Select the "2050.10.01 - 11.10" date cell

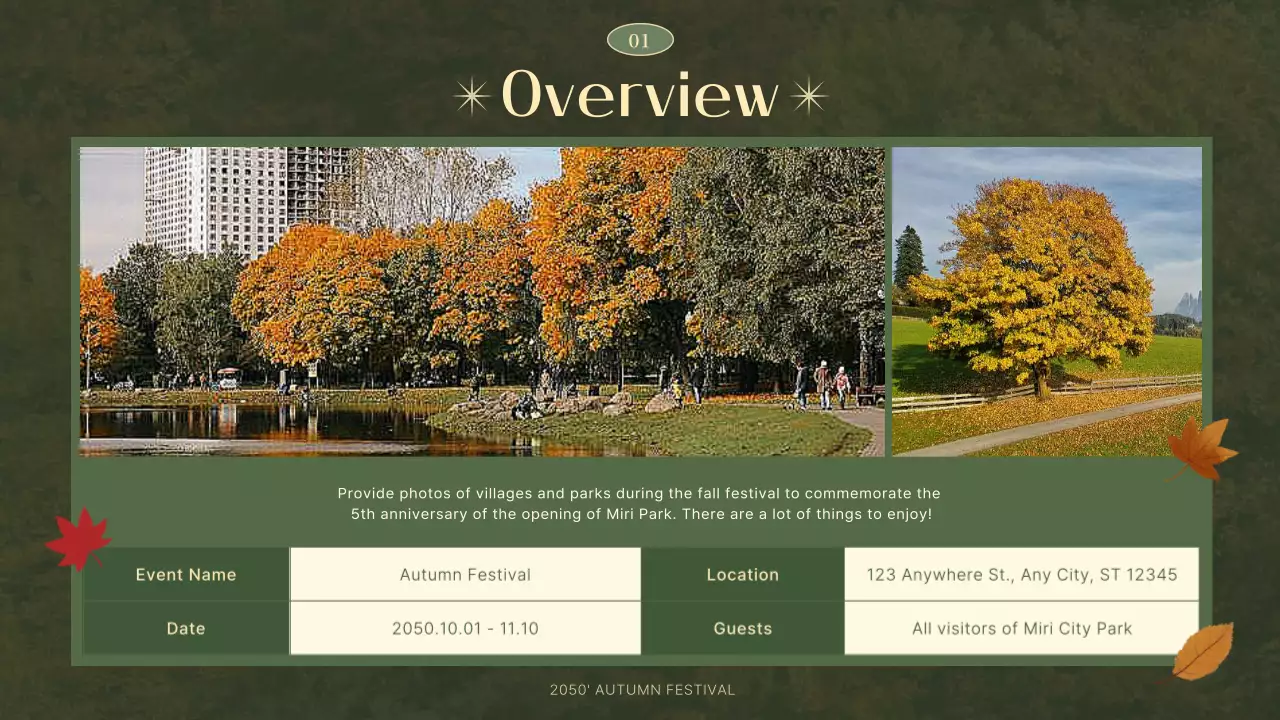(x=465, y=628)
